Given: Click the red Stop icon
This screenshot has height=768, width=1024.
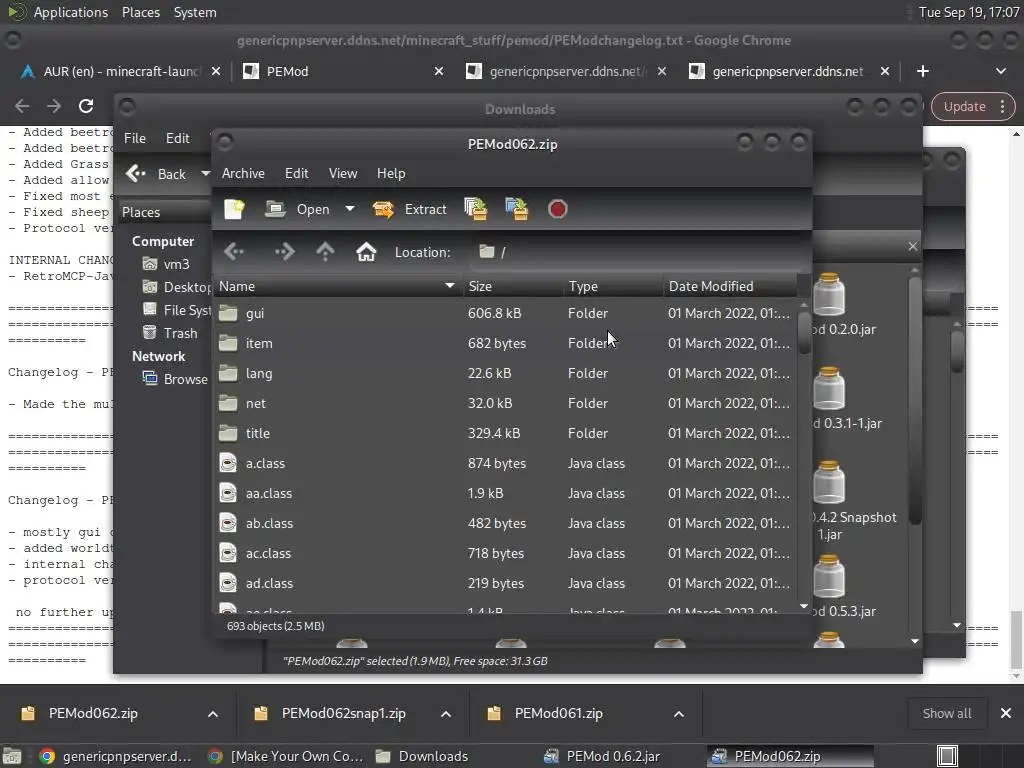Looking at the screenshot, I should point(558,209).
